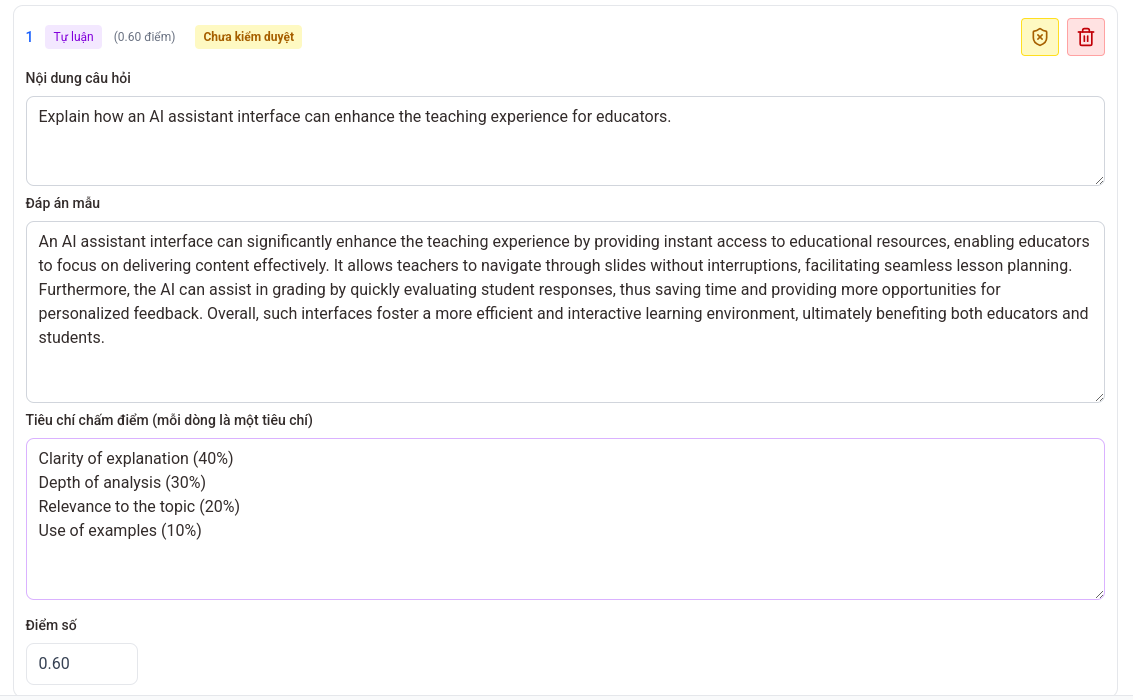Click the "Nội dung câu hỏi" label
This screenshot has width=1133, height=700.
pyautogui.click(x=78, y=78)
